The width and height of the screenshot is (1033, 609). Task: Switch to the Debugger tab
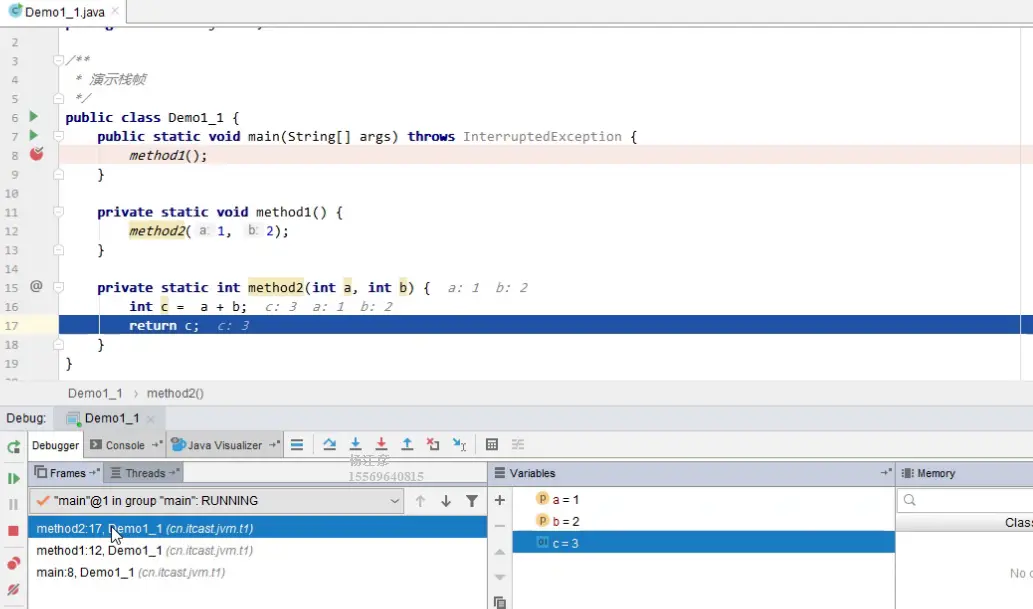55,446
